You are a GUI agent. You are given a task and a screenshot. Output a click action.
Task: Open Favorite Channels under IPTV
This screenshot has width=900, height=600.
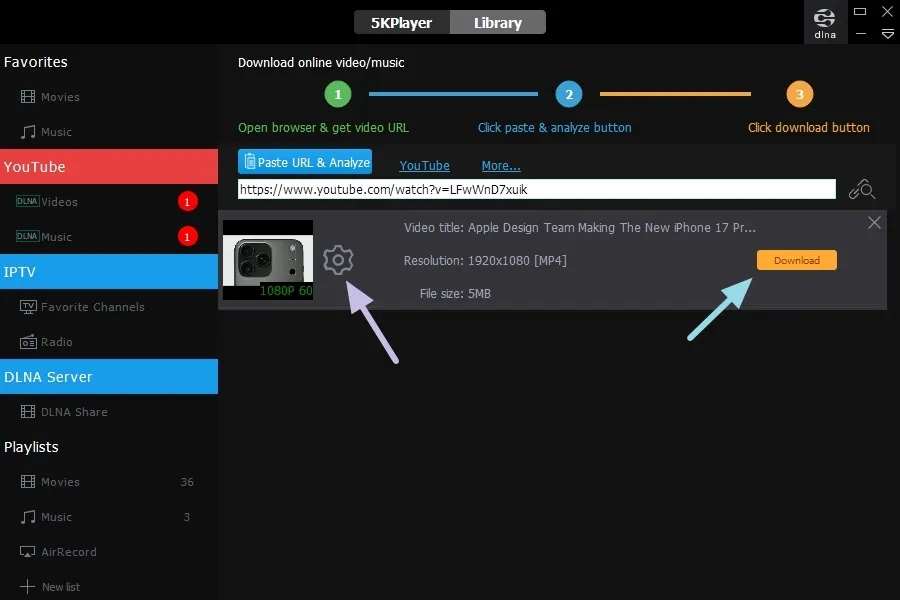92,307
